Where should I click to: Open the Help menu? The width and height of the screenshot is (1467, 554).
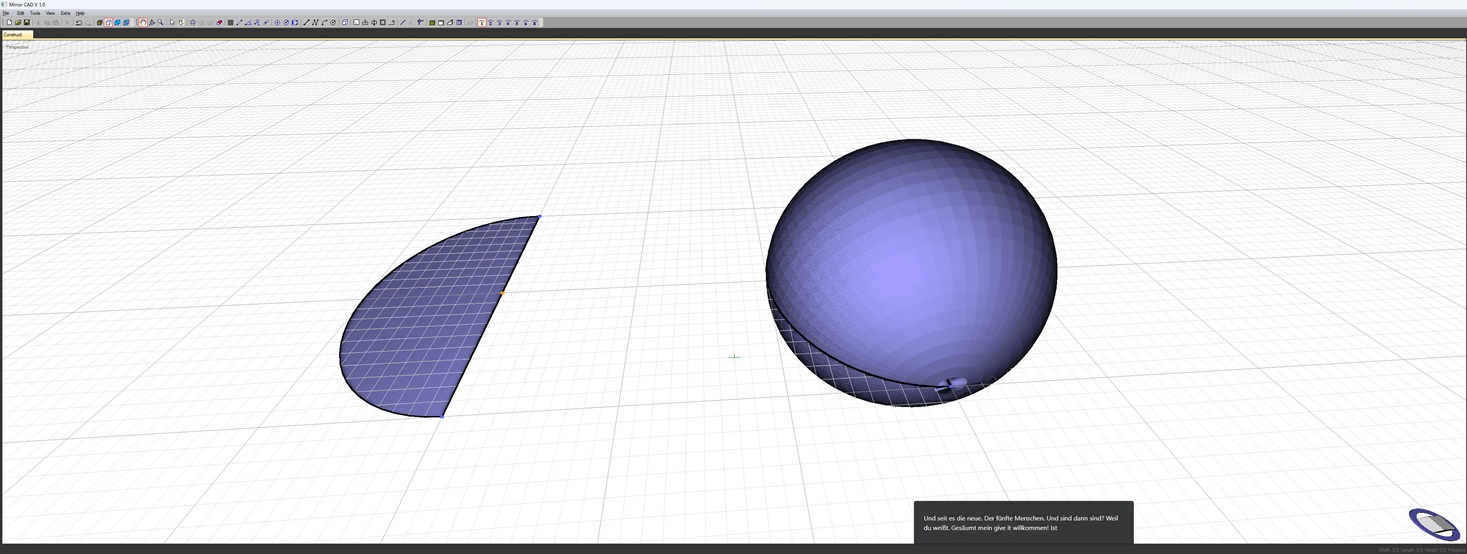(x=80, y=13)
